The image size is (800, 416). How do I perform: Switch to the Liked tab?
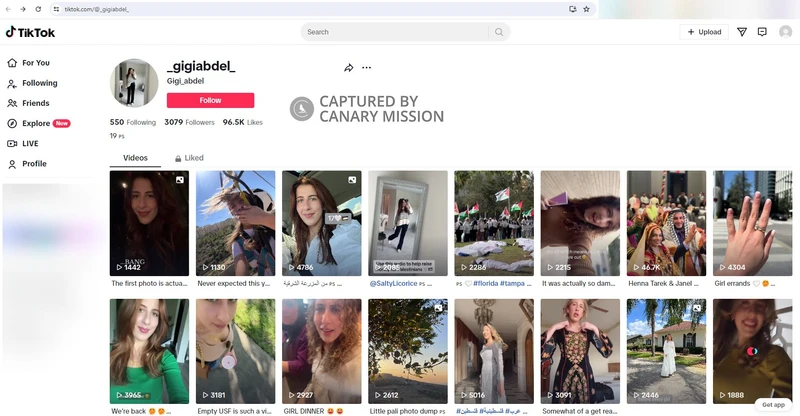[x=189, y=158]
